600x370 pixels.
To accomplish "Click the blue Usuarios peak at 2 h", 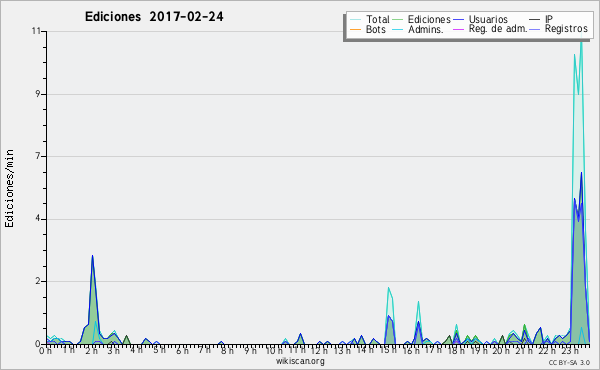I will pos(92,256).
